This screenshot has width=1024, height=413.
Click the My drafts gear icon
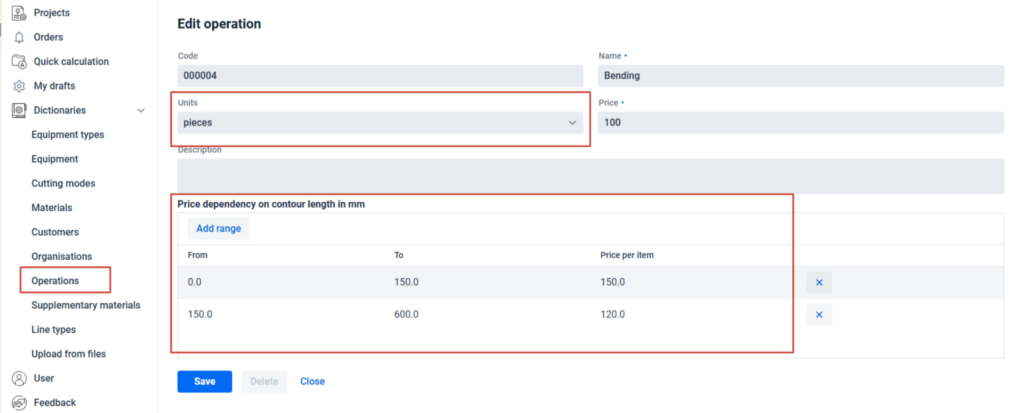tap(18, 86)
